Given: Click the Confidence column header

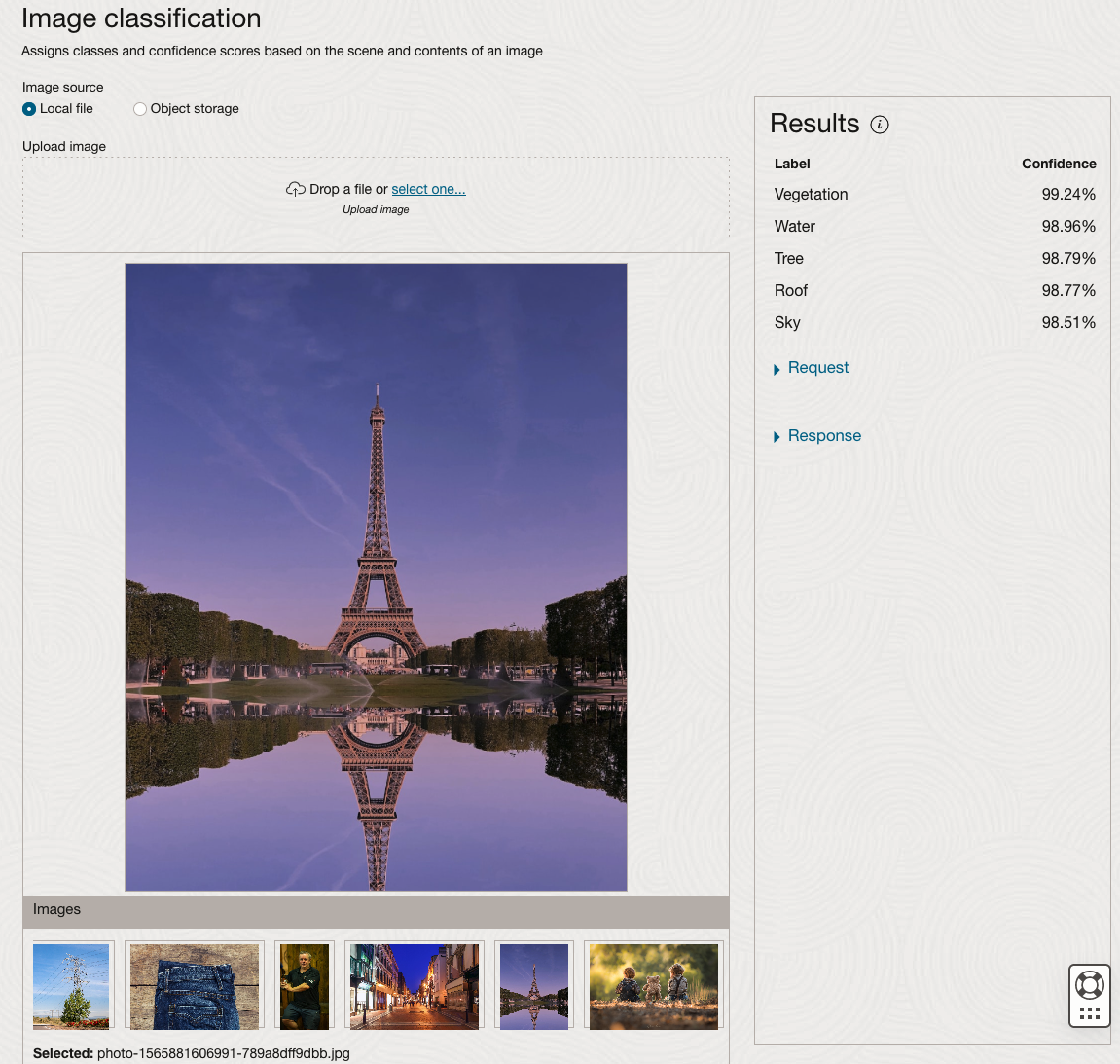Looking at the screenshot, I should pyautogui.click(x=1058, y=164).
